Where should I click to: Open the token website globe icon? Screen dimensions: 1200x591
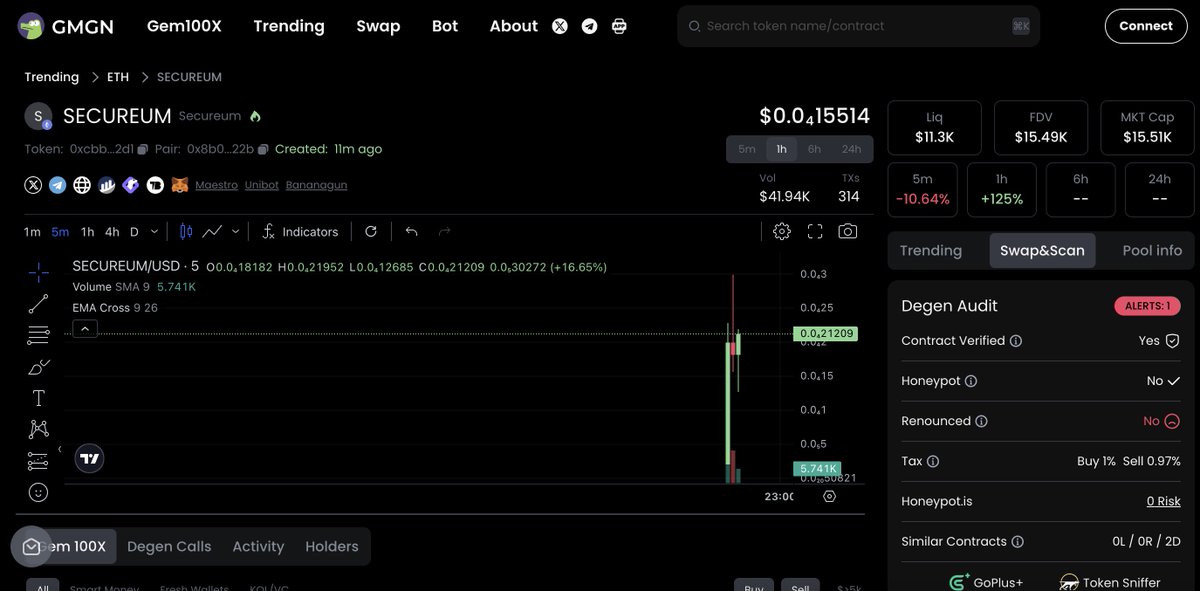82,185
